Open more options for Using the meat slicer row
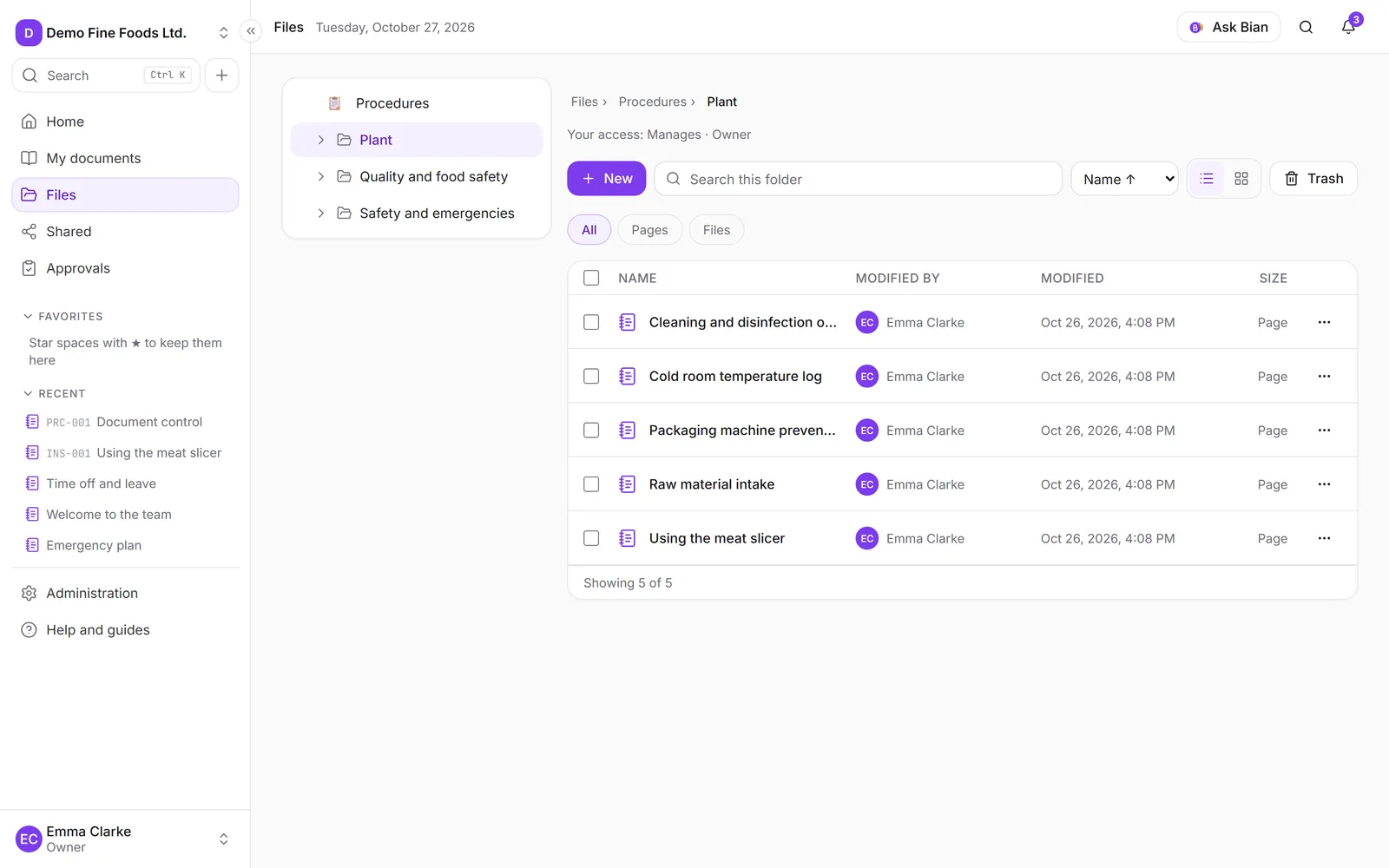The image size is (1389, 868). pos(1324,538)
